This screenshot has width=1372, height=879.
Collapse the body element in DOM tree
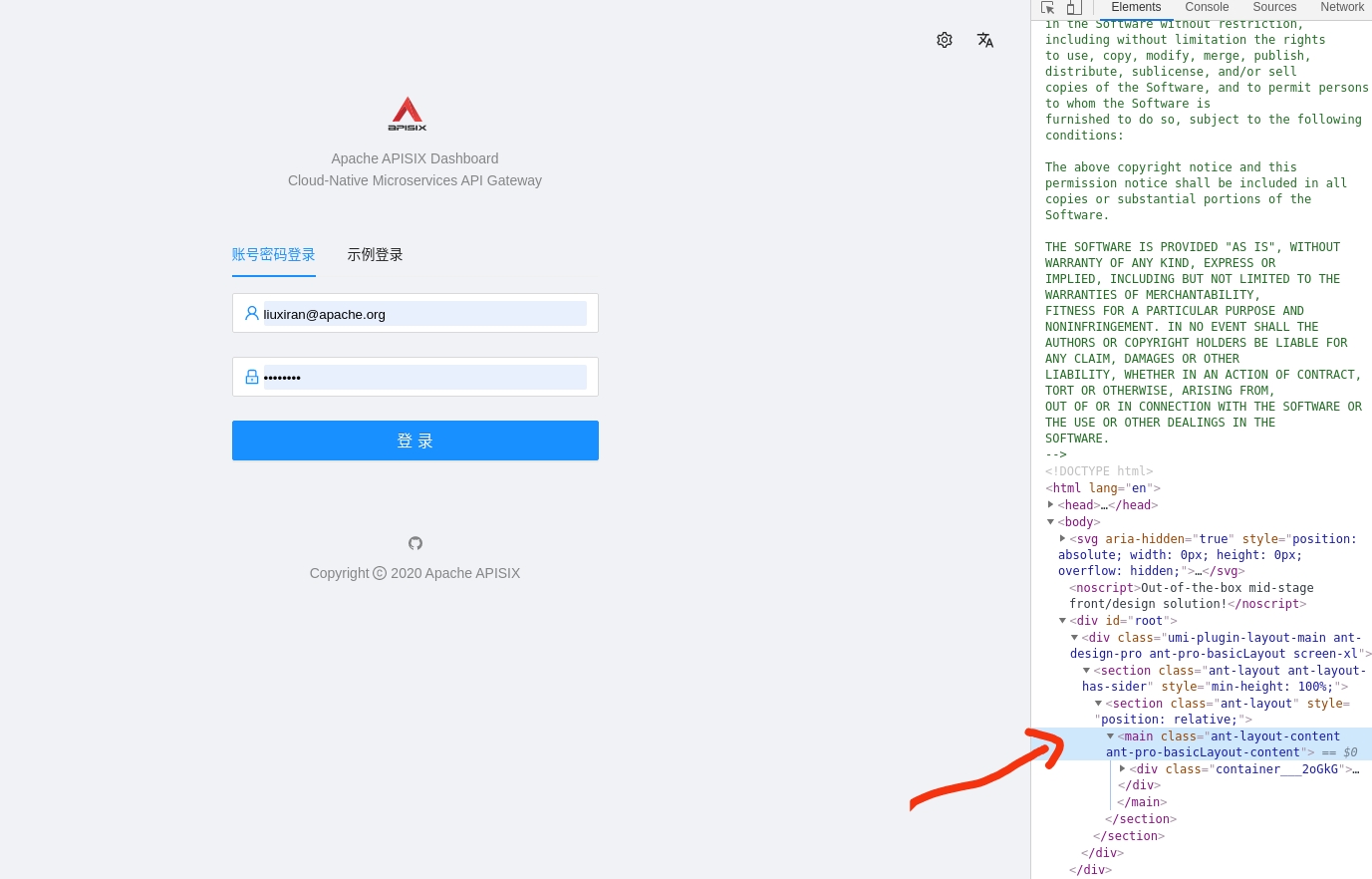pyautogui.click(x=1050, y=521)
